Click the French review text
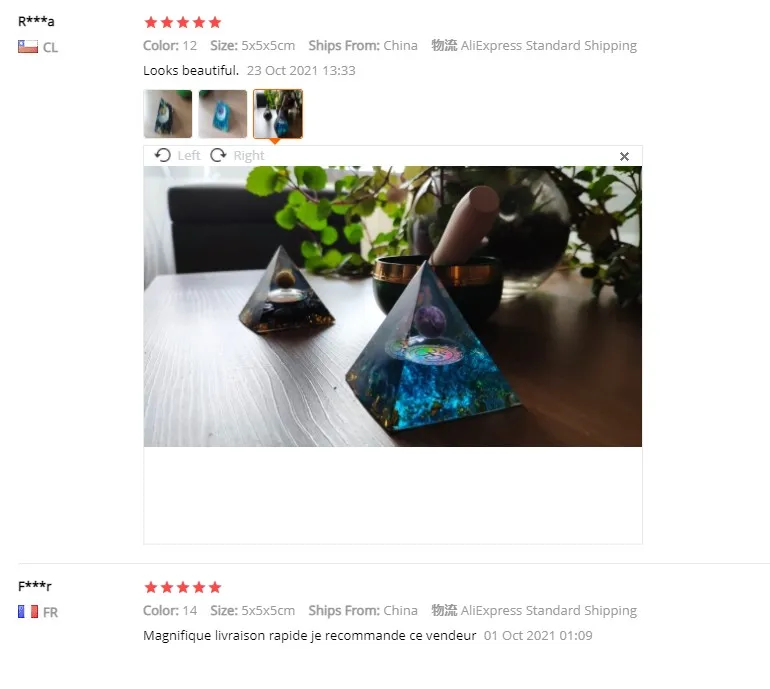Image resolution: width=770 pixels, height=689 pixels. pos(310,635)
